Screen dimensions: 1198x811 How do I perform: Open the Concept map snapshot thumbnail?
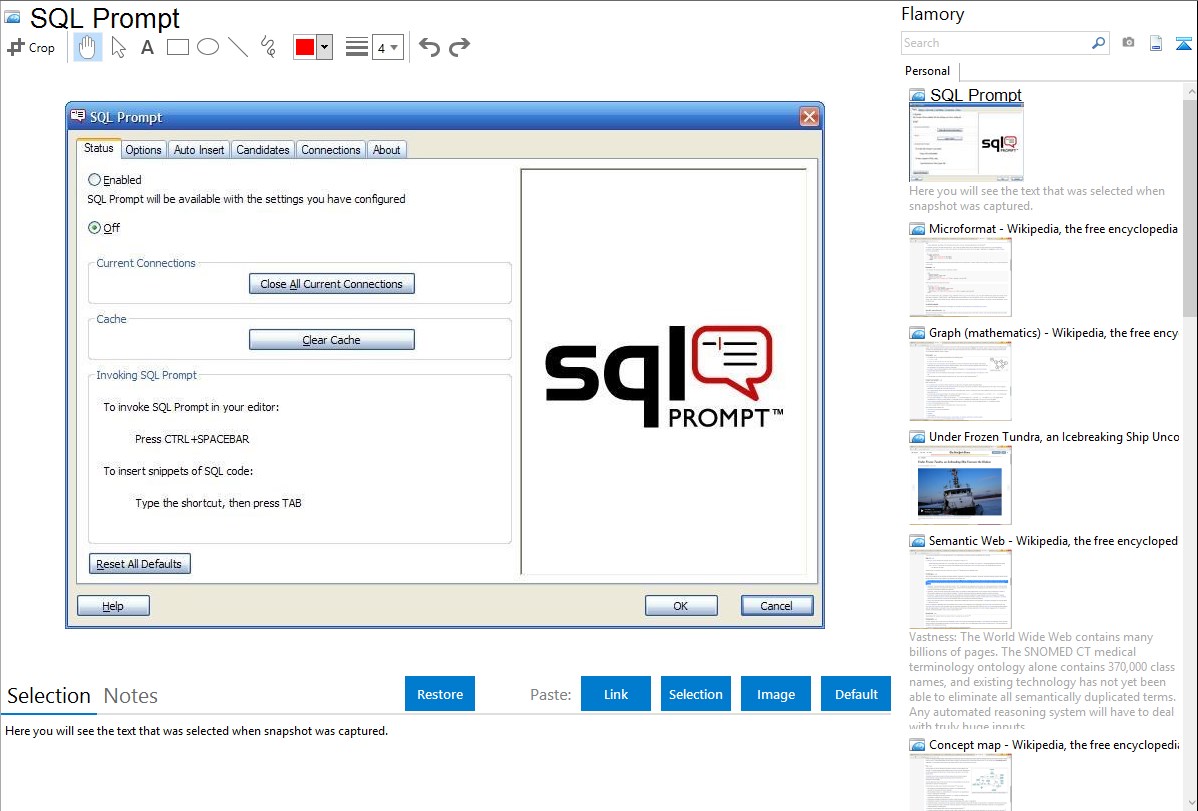click(x=960, y=782)
